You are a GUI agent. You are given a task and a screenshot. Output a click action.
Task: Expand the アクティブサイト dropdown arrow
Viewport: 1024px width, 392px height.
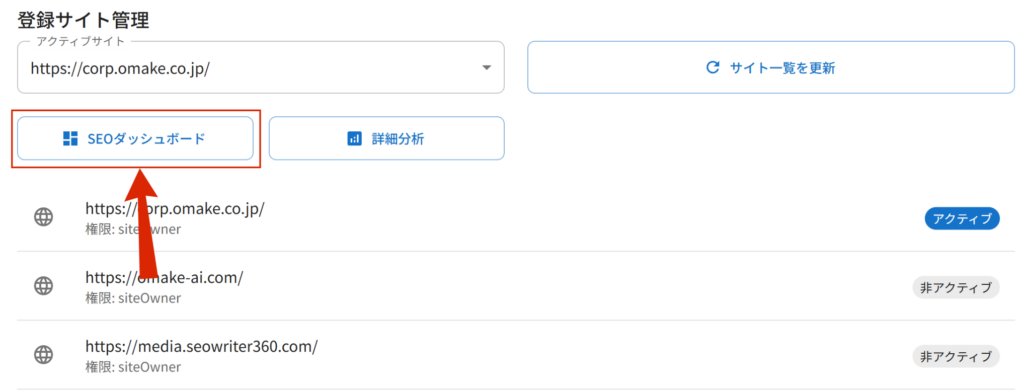pyautogui.click(x=486, y=68)
